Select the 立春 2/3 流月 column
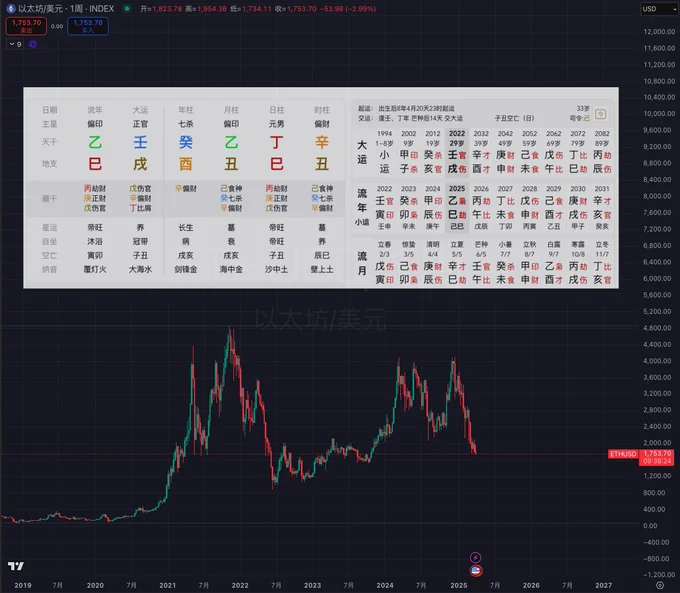Image resolution: width=680 pixels, height=593 pixels. coord(384,262)
